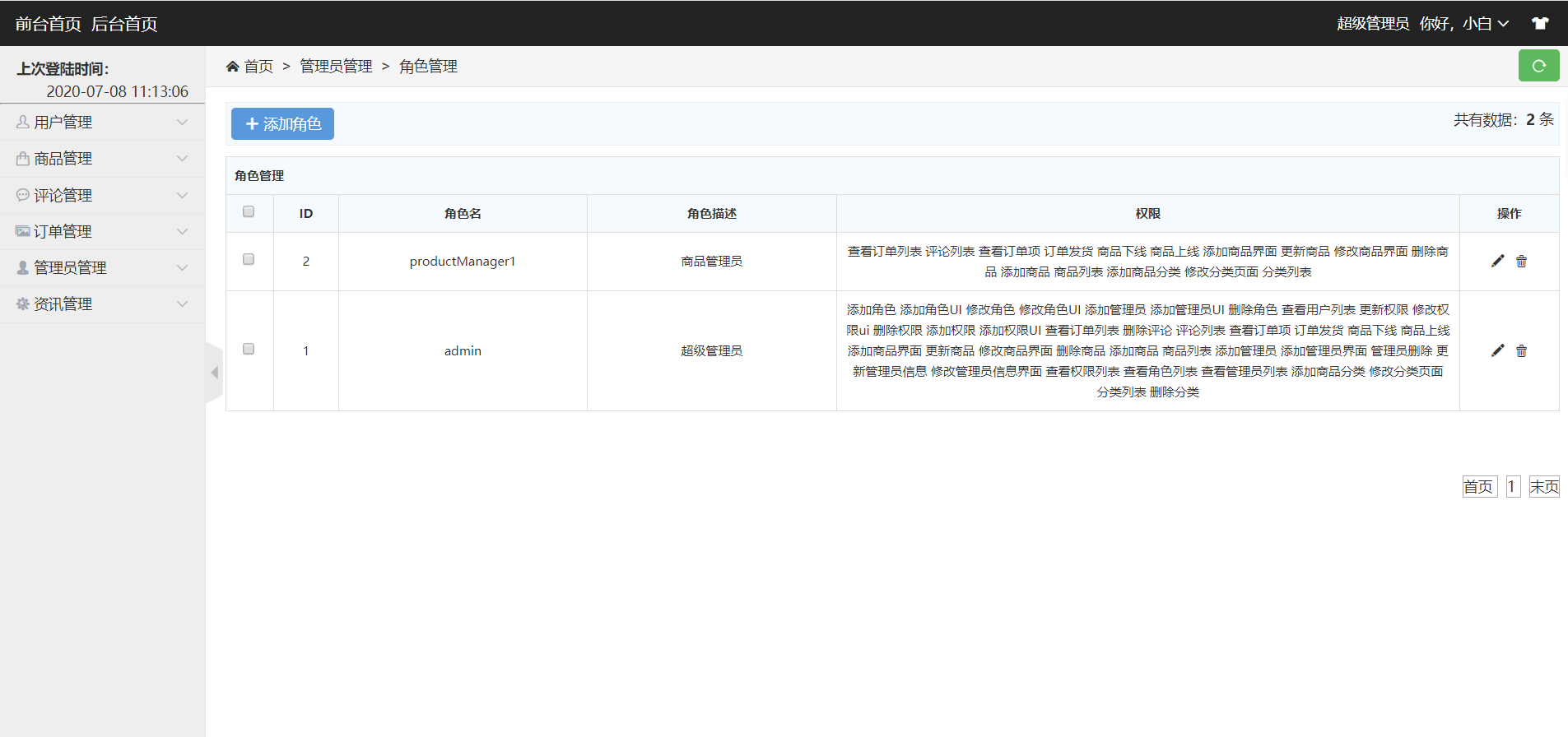Click the 末页 pagination button
1568x737 pixels.
pos(1544,487)
